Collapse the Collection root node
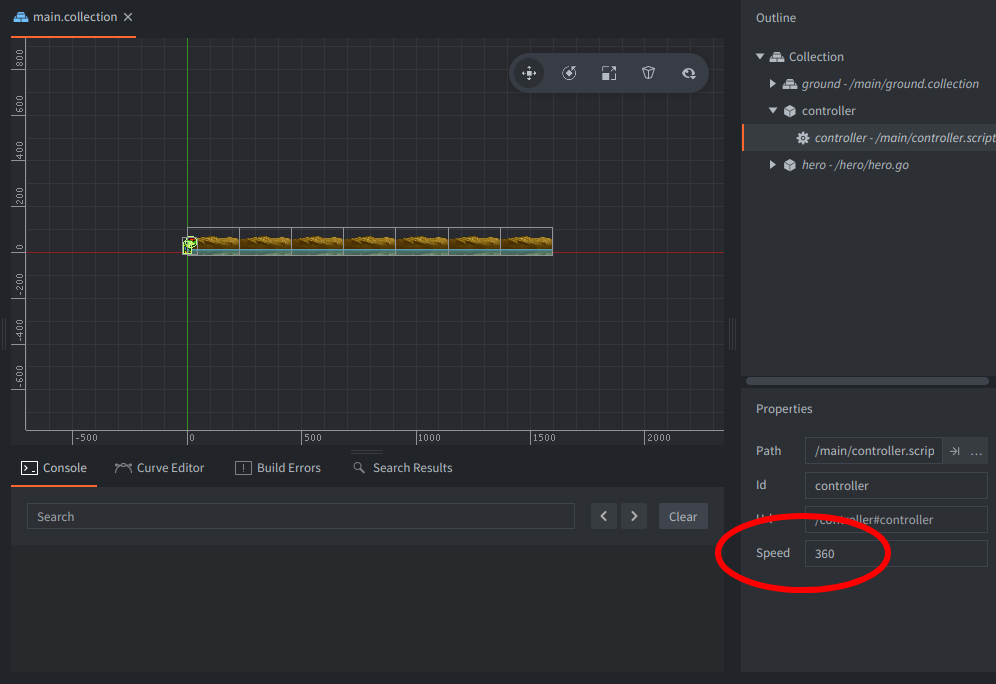Viewport: 996px width, 684px height. coord(760,57)
